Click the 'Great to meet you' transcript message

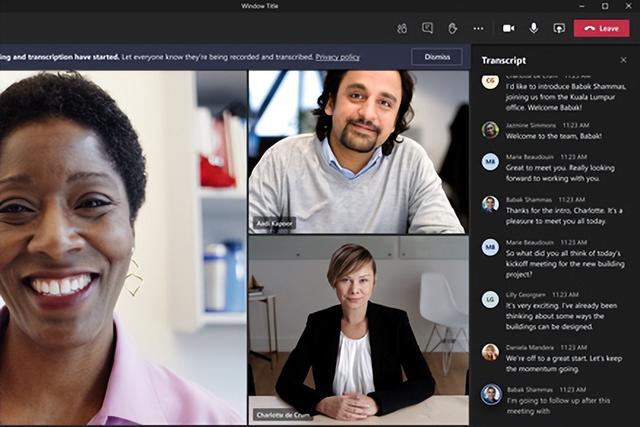(560, 173)
